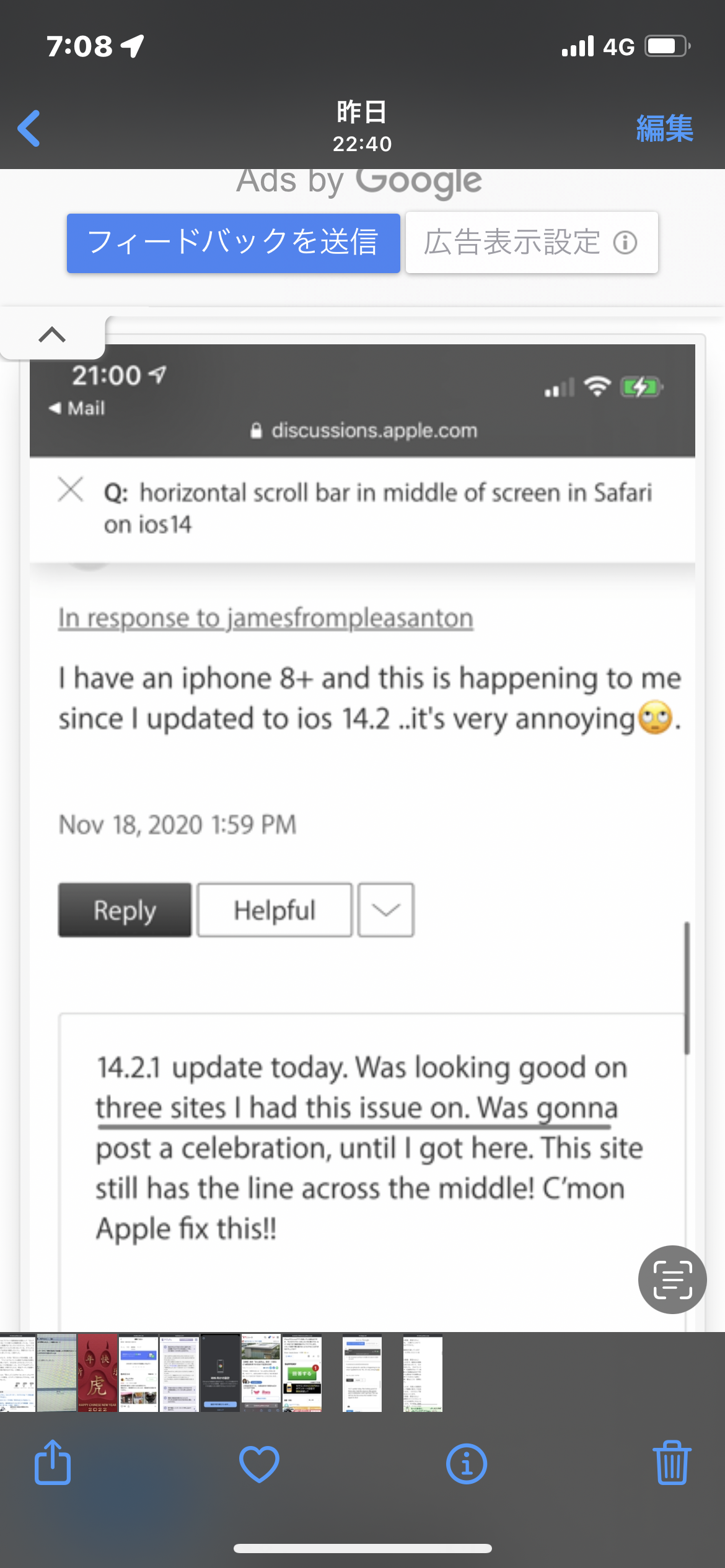This screenshot has width=725, height=1568.
Task: Select the red Chinese New Year thumbnail
Action: (x=97, y=1373)
